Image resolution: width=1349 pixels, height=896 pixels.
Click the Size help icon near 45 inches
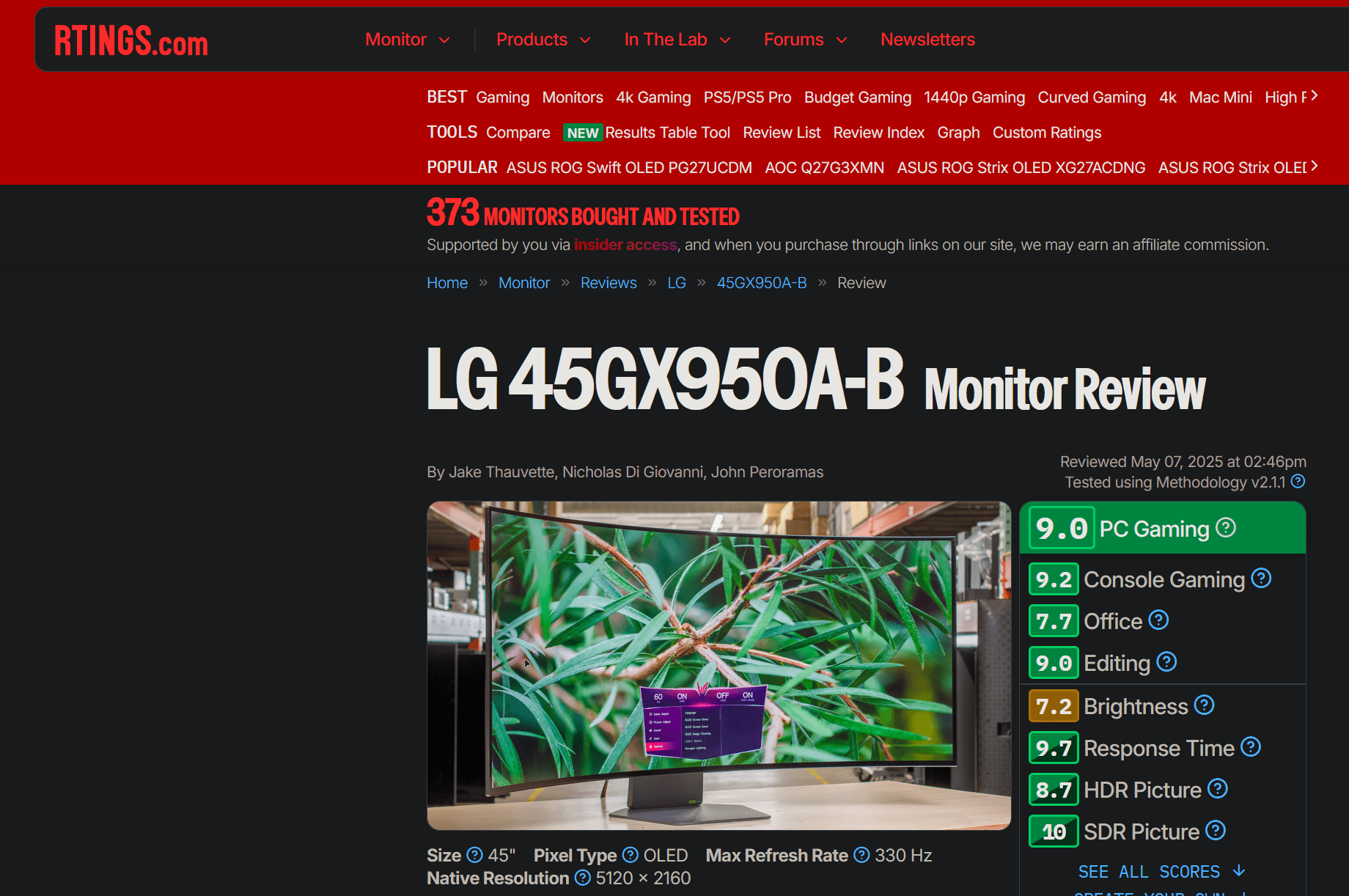click(x=475, y=855)
